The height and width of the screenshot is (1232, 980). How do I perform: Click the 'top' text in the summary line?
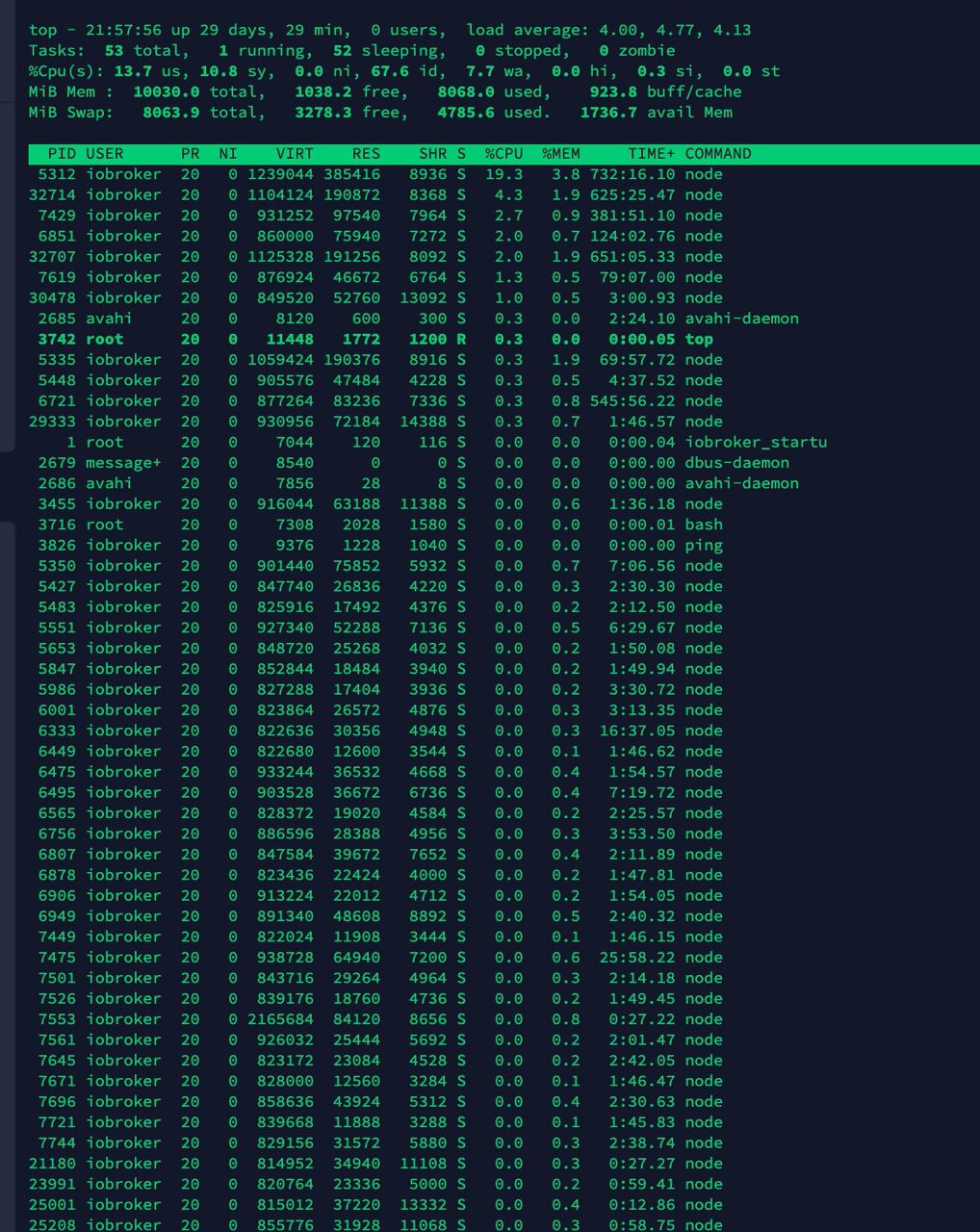(x=42, y=30)
